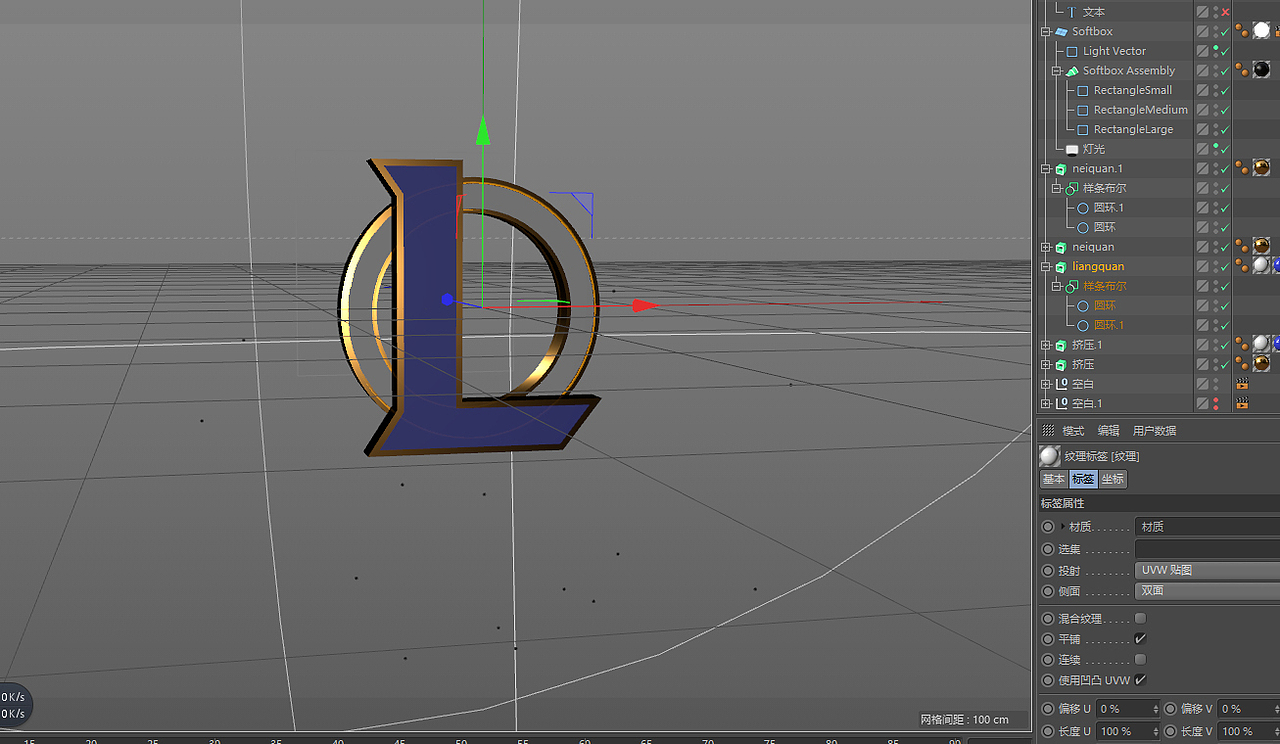This screenshot has height=744, width=1280.
Task: Expand the 挤压 tree node
Action: (x=1046, y=365)
